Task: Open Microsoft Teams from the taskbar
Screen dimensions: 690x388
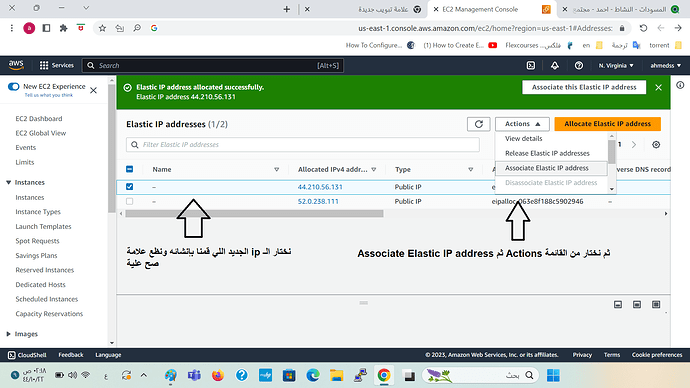Action: [194, 375]
